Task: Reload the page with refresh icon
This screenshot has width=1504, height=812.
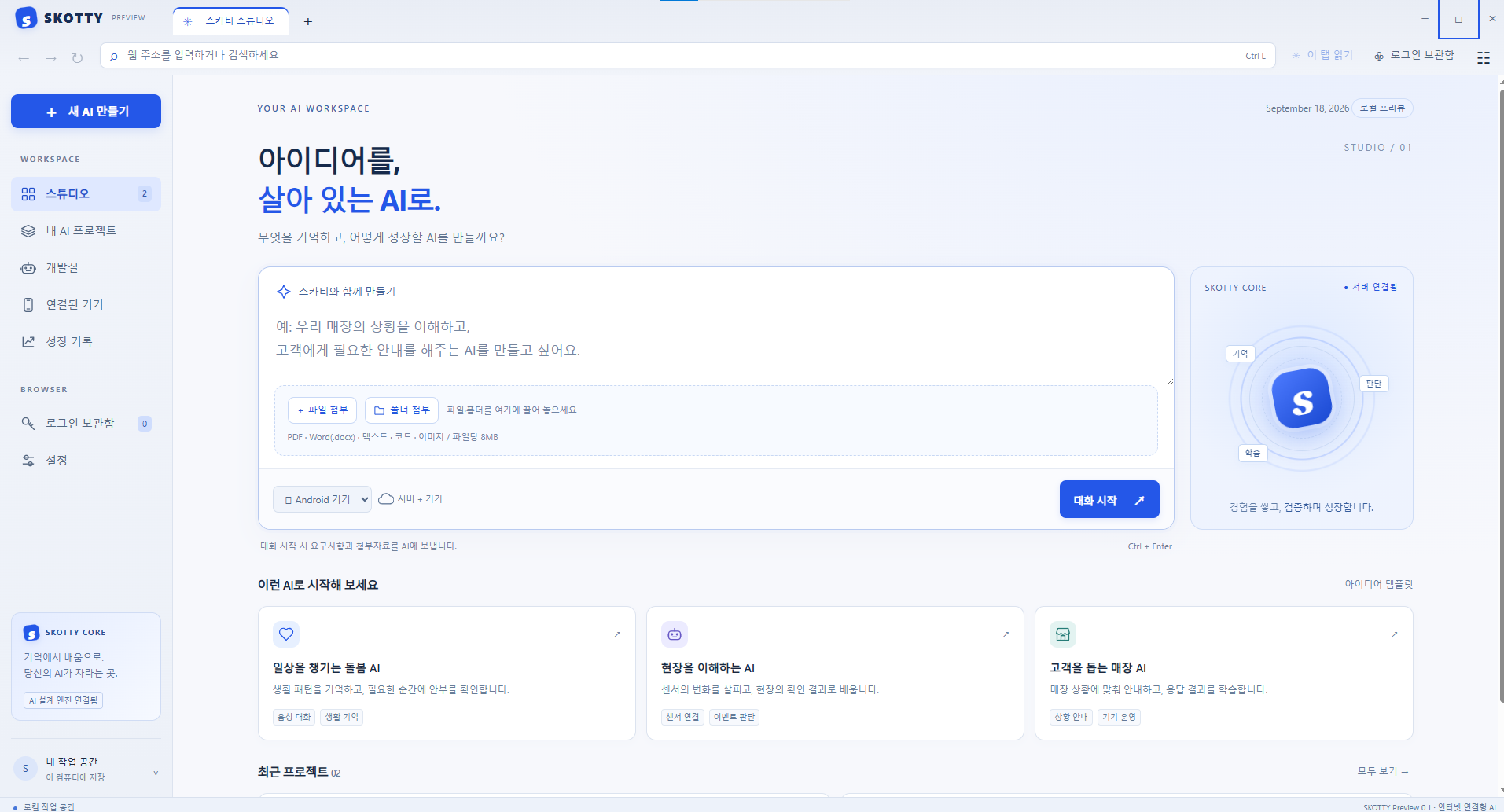Action: click(77, 58)
